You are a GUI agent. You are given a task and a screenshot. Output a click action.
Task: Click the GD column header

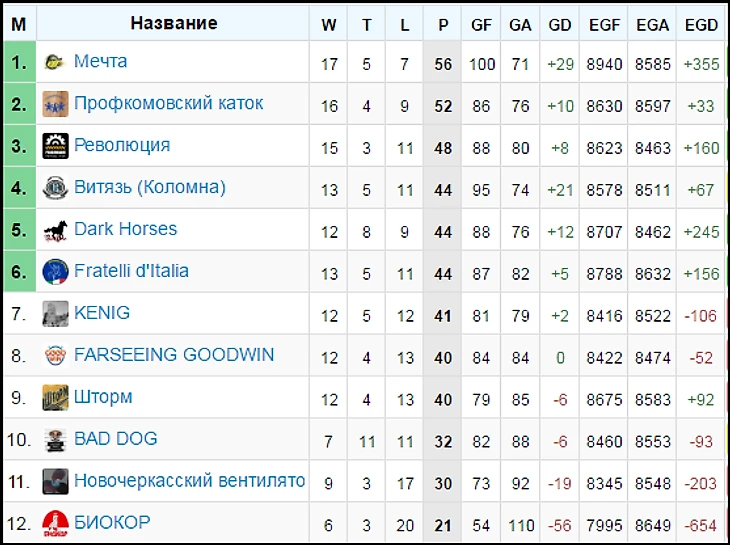point(559,24)
